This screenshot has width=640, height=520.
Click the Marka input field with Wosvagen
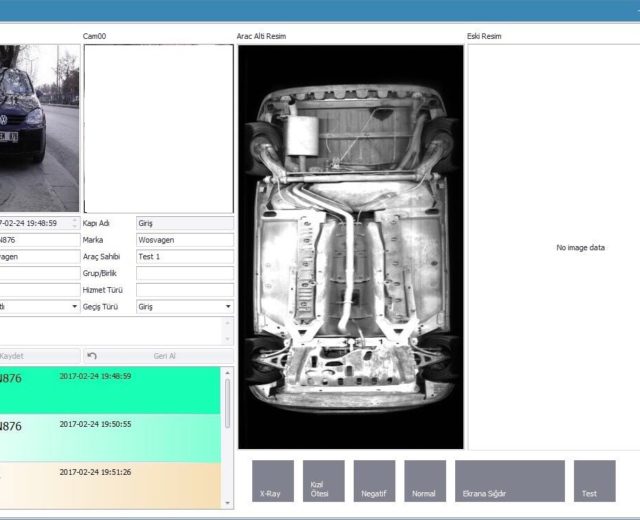click(184, 240)
